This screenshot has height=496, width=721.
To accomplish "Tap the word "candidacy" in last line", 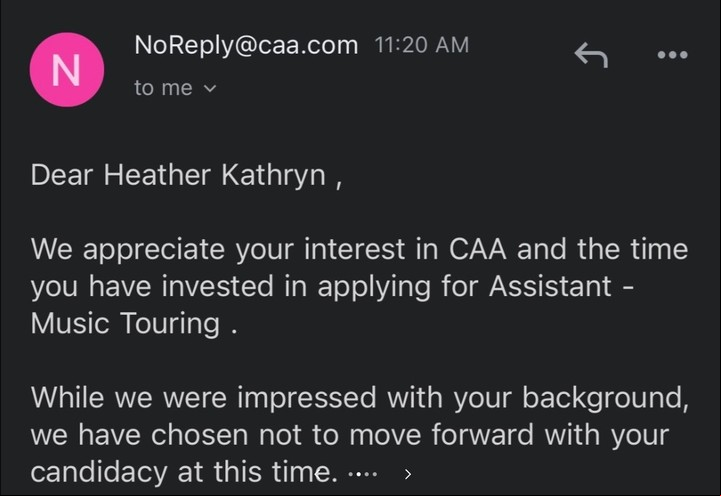I will pyautogui.click(x=99, y=472).
